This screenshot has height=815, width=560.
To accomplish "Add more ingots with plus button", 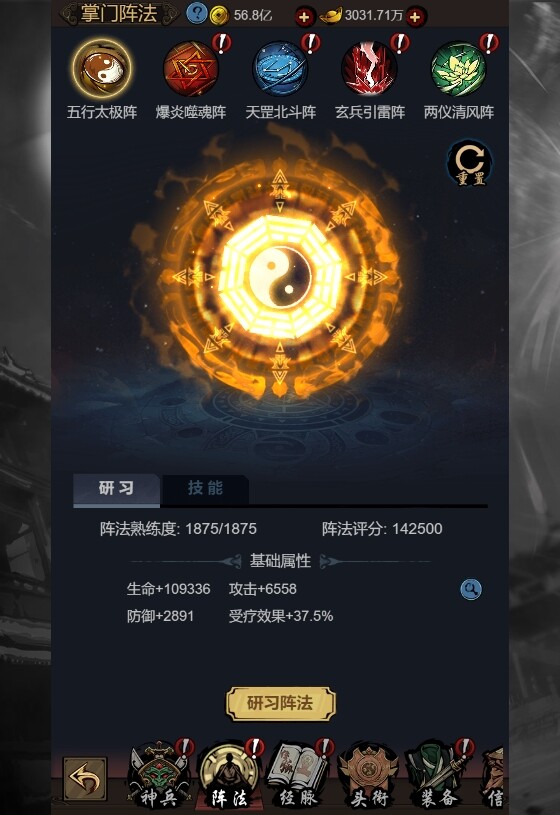I will pos(415,17).
